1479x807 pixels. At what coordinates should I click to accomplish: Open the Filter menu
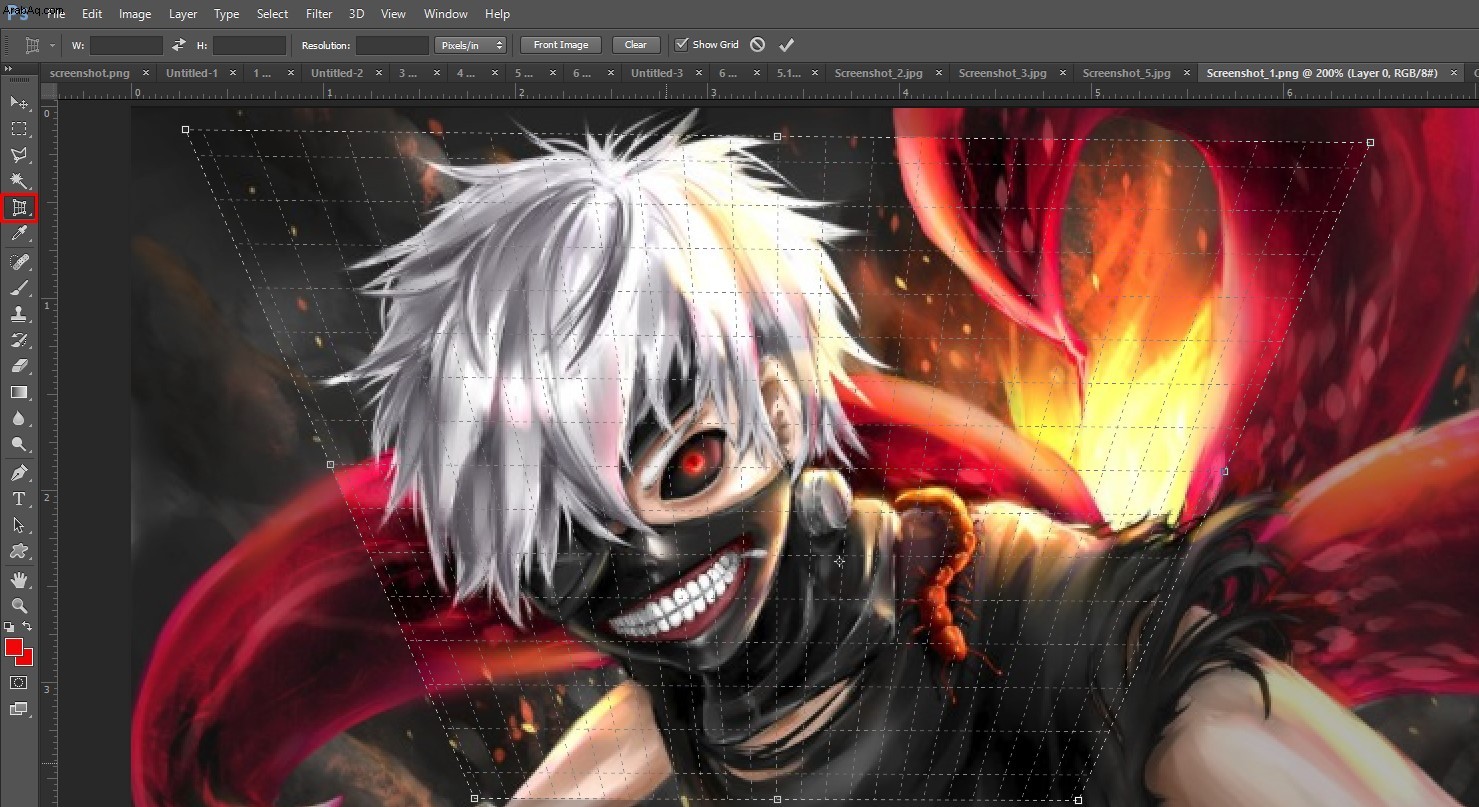[319, 14]
